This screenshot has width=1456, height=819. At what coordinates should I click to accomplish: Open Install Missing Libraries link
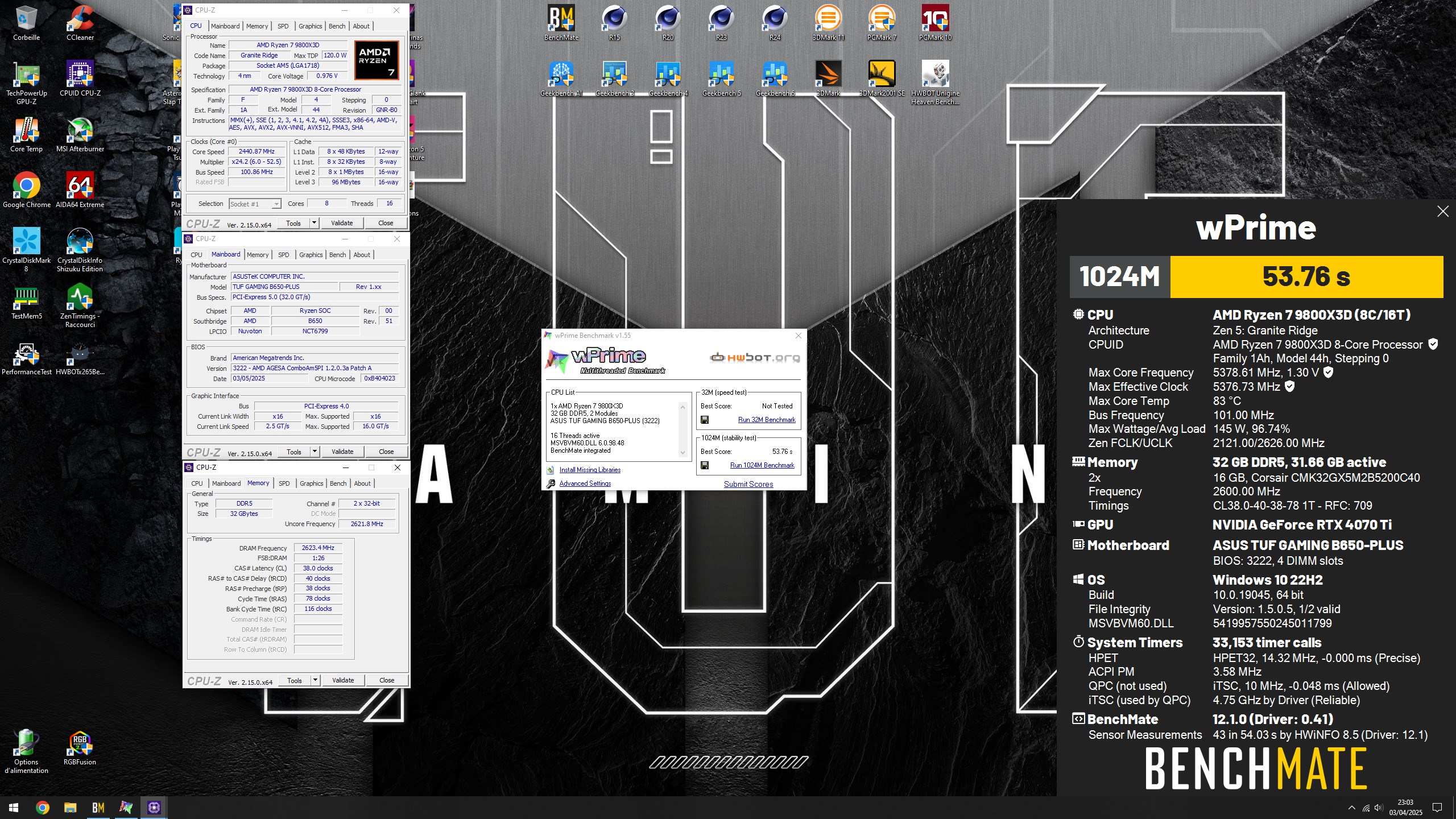pos(590,470)
